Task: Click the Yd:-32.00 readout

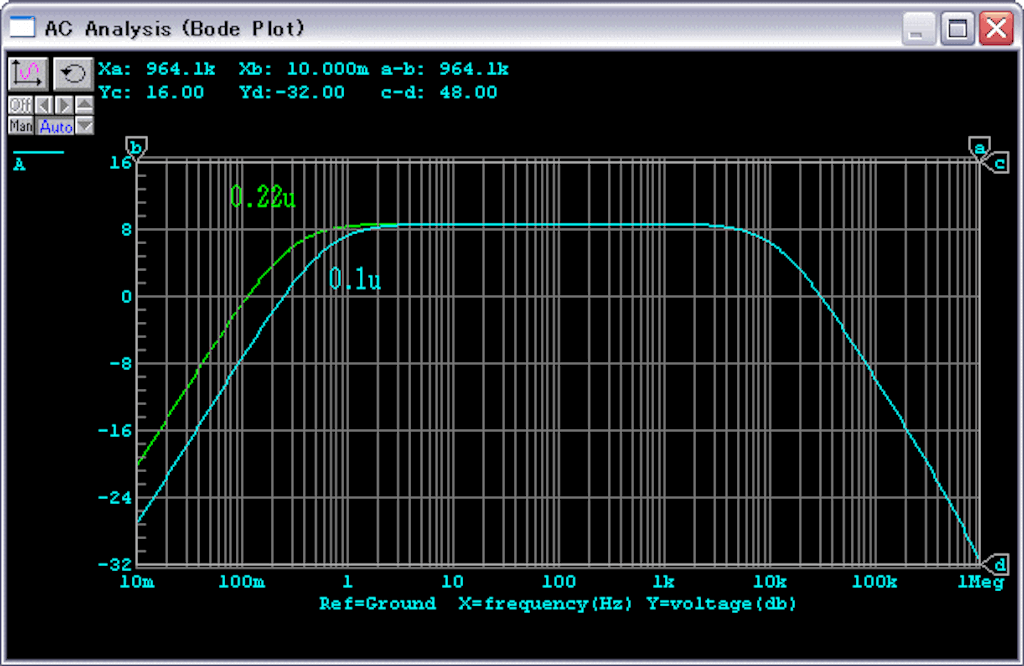Action: coord(292,92)
